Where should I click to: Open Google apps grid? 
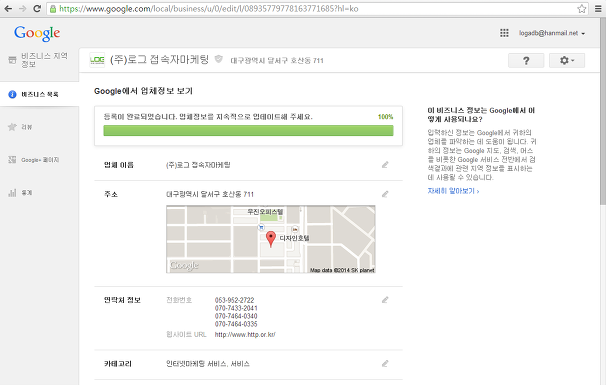[504, 33]
